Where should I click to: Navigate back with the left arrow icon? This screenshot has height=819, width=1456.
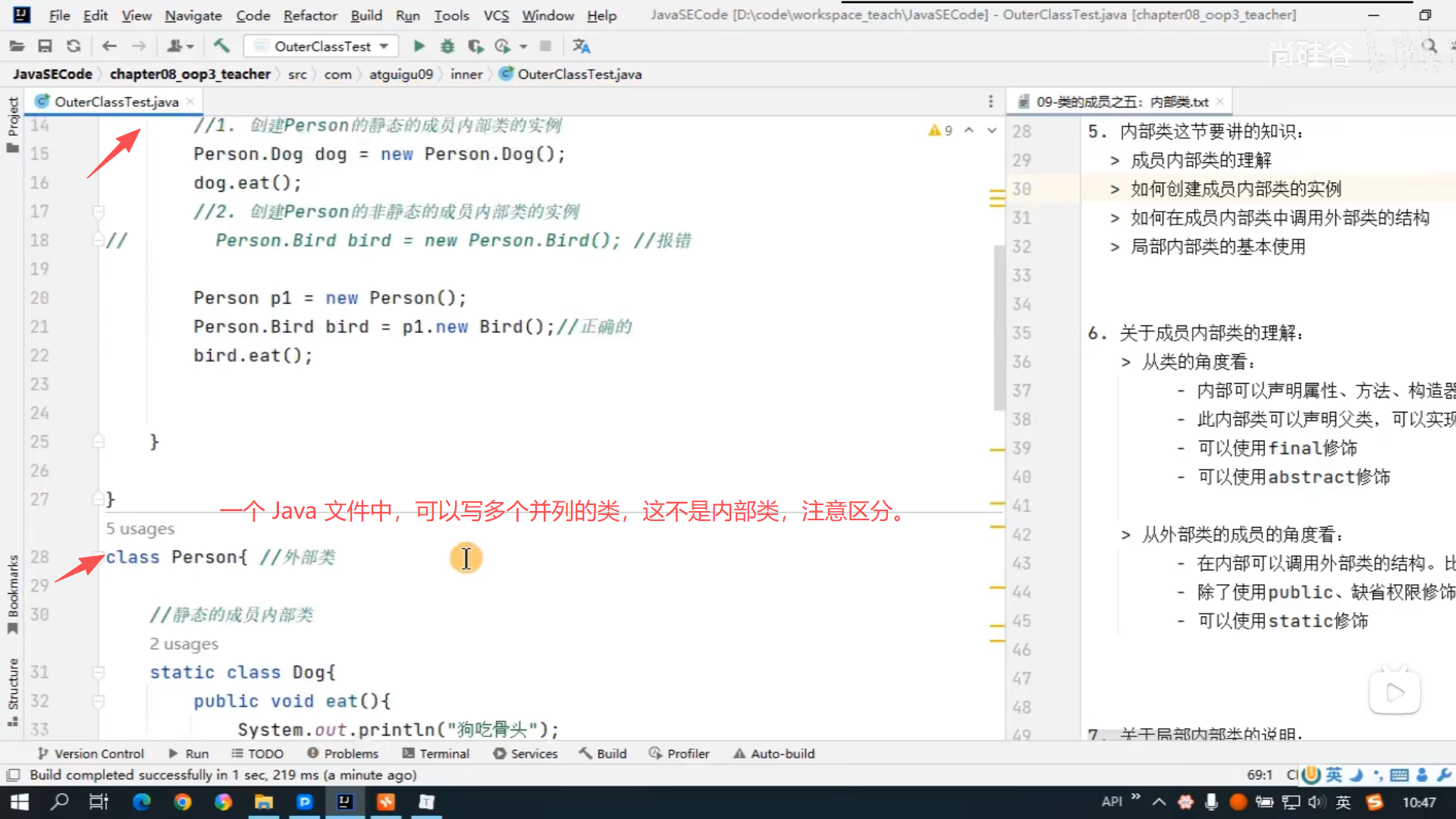(109, 46)
